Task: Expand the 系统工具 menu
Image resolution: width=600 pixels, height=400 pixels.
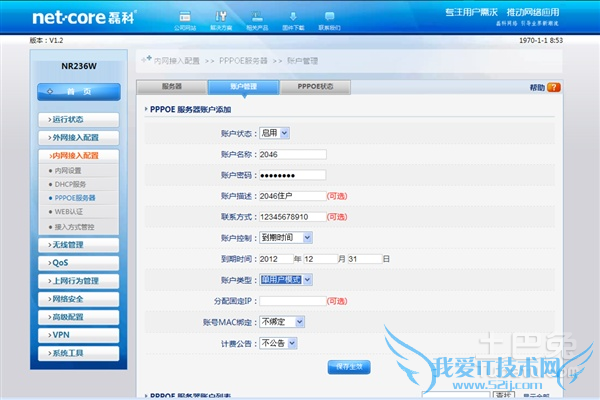Action: 78,353
